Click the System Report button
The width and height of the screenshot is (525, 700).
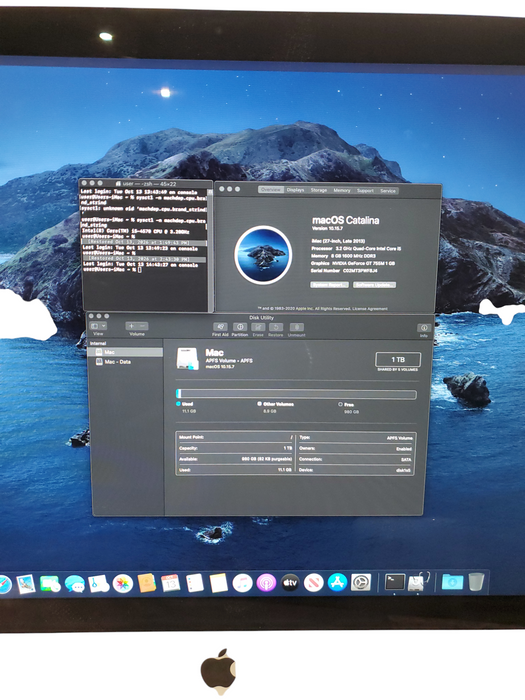(x=329, y=285)
